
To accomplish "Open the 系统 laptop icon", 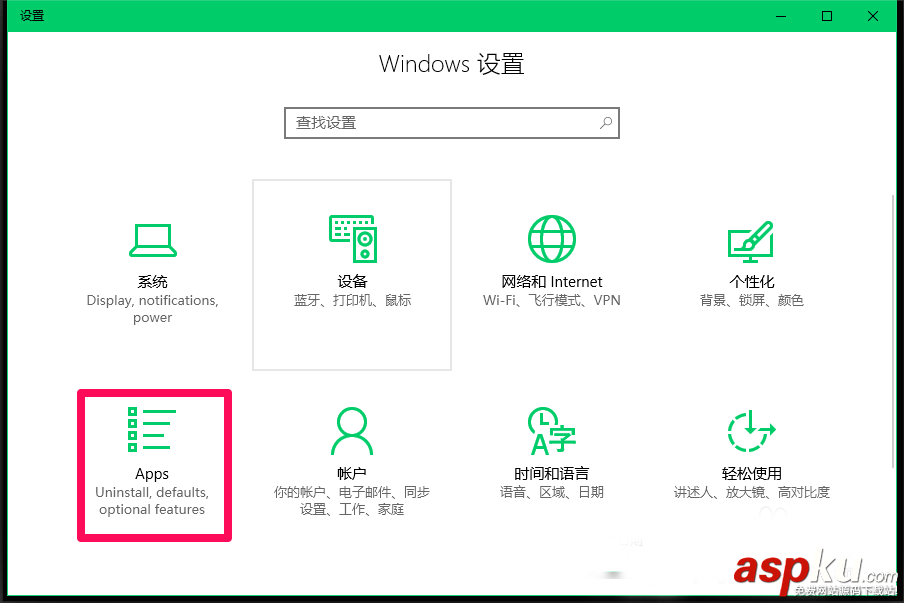I will point(153,240).
